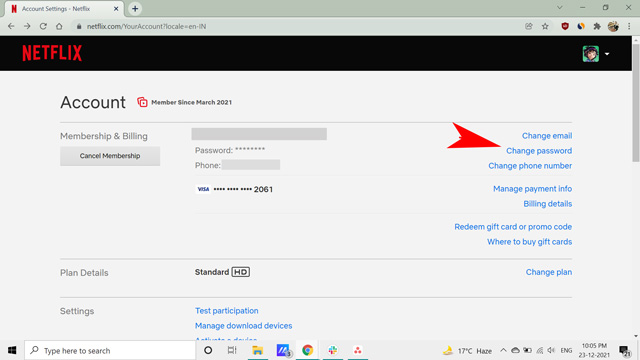
Task: Open a new browser tab
Action: point(135,9)
